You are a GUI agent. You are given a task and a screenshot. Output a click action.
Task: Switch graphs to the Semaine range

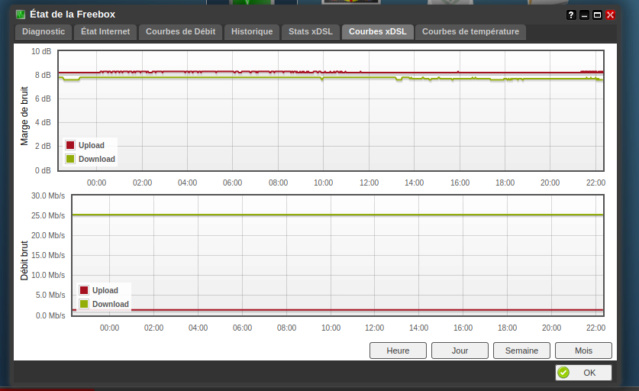click(x=522, y=351)
